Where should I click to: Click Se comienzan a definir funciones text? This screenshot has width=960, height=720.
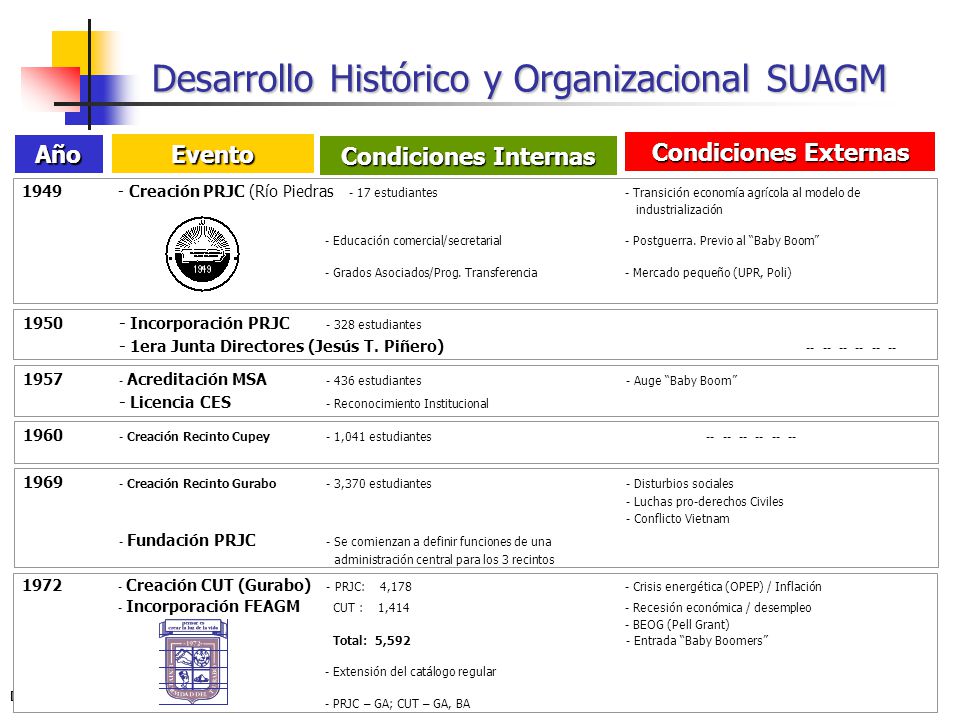441,550
